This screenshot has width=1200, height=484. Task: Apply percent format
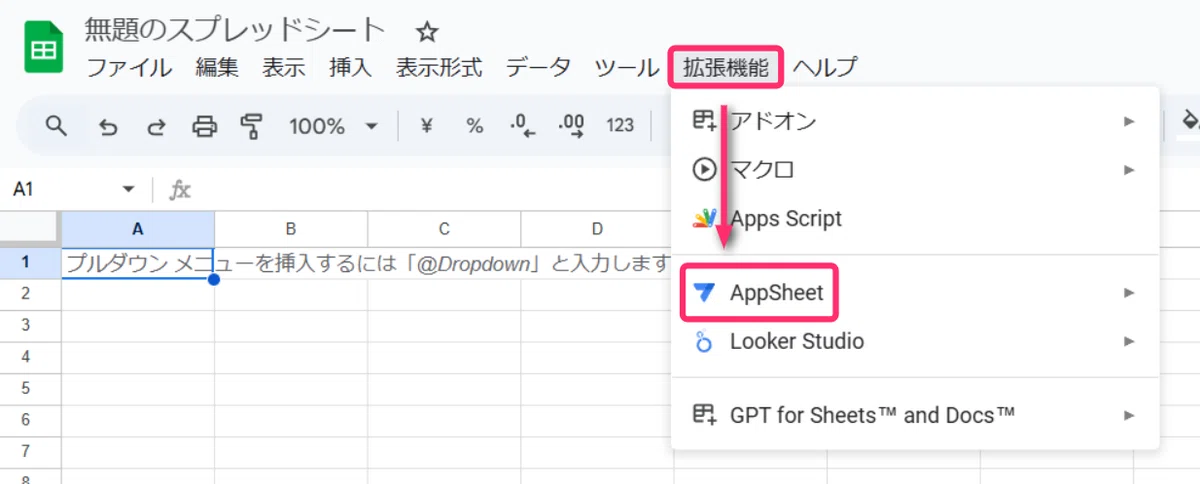(475, 126)
